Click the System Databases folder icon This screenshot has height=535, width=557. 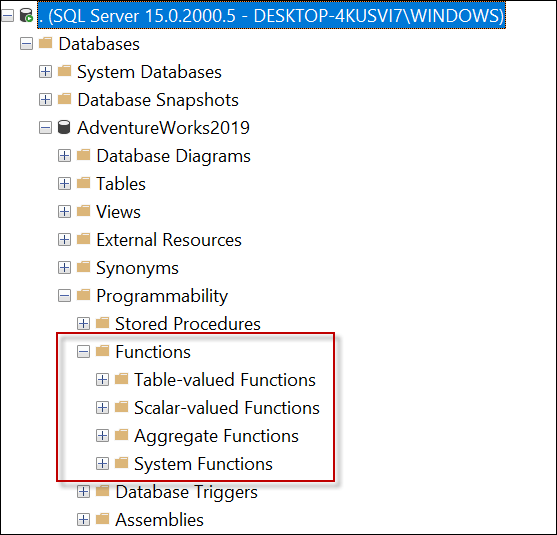click(64, 71)
